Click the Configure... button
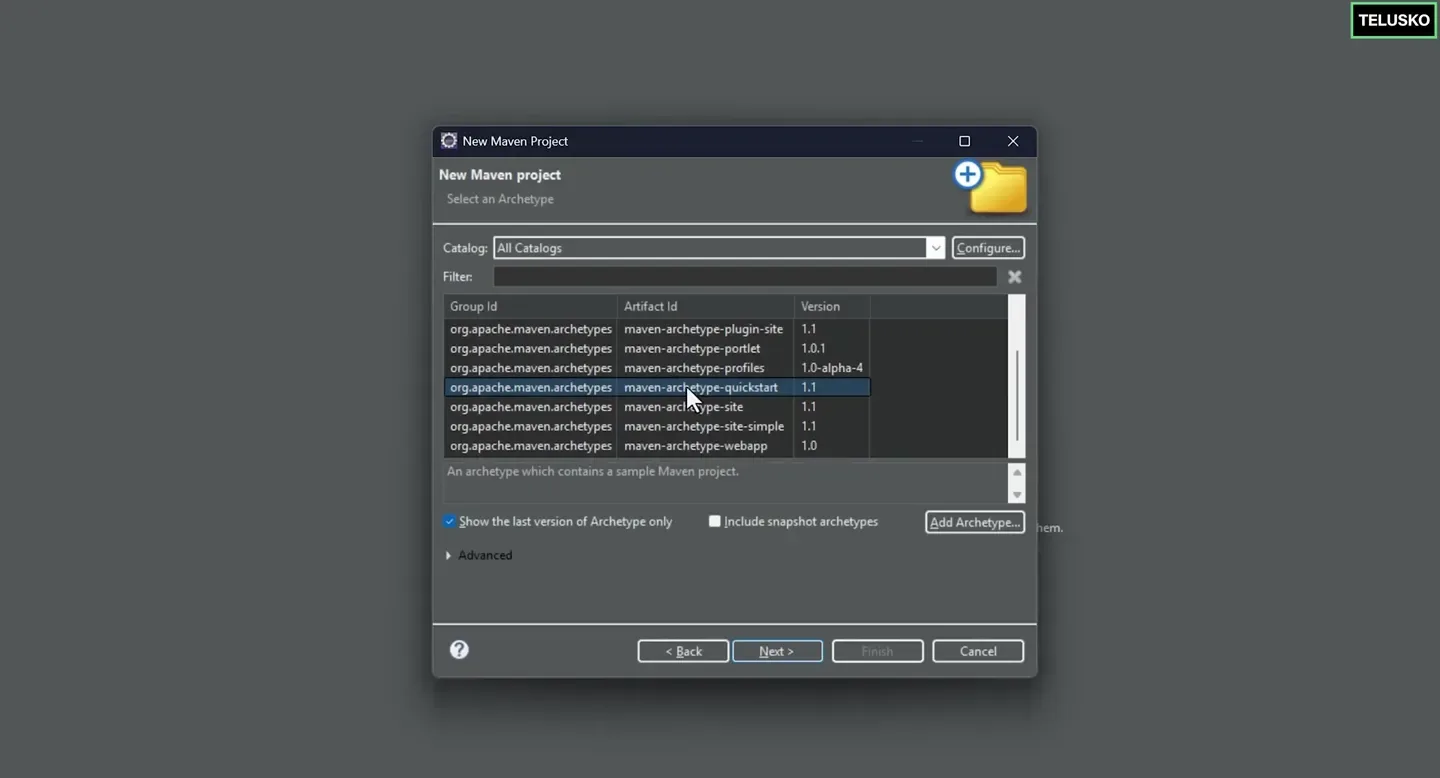 pos(988,248)
